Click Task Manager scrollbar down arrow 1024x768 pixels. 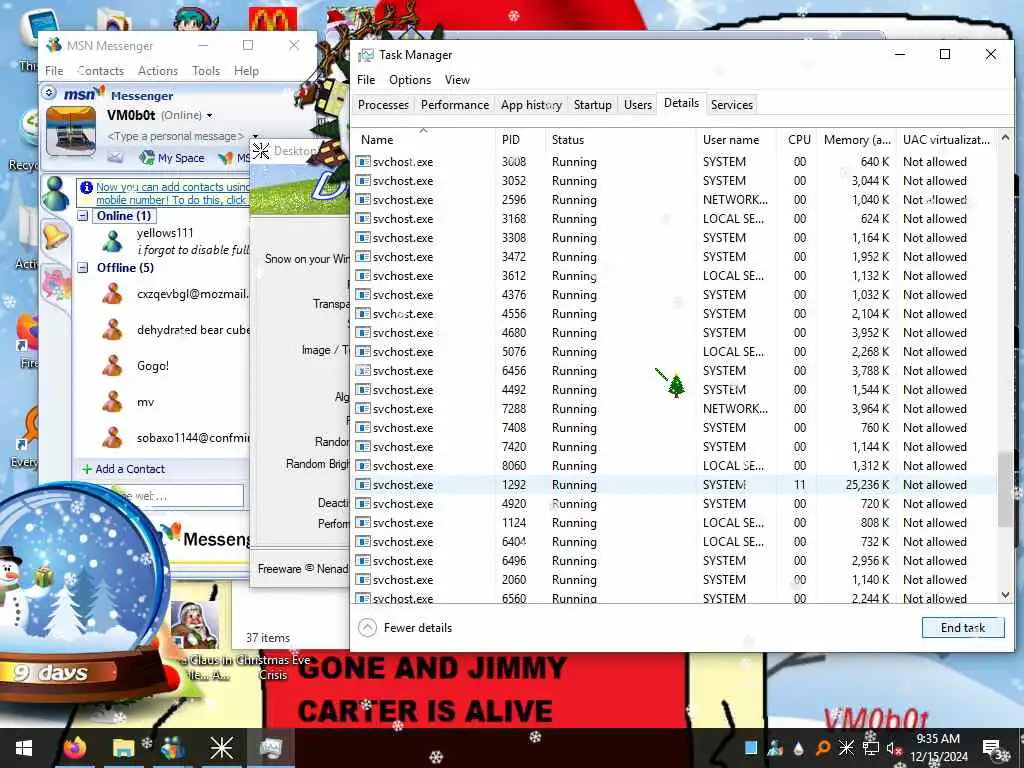1006,595
